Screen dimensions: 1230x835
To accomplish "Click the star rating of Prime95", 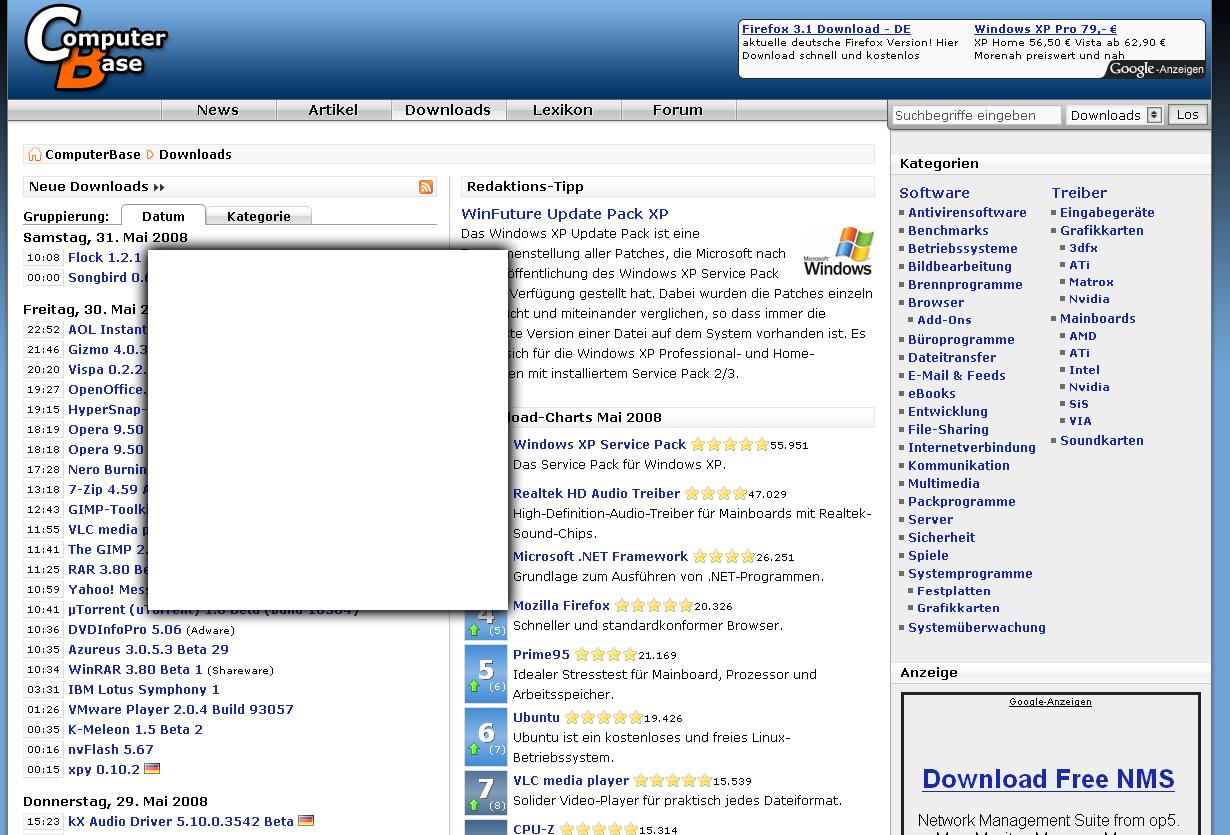I will (605, 655).
